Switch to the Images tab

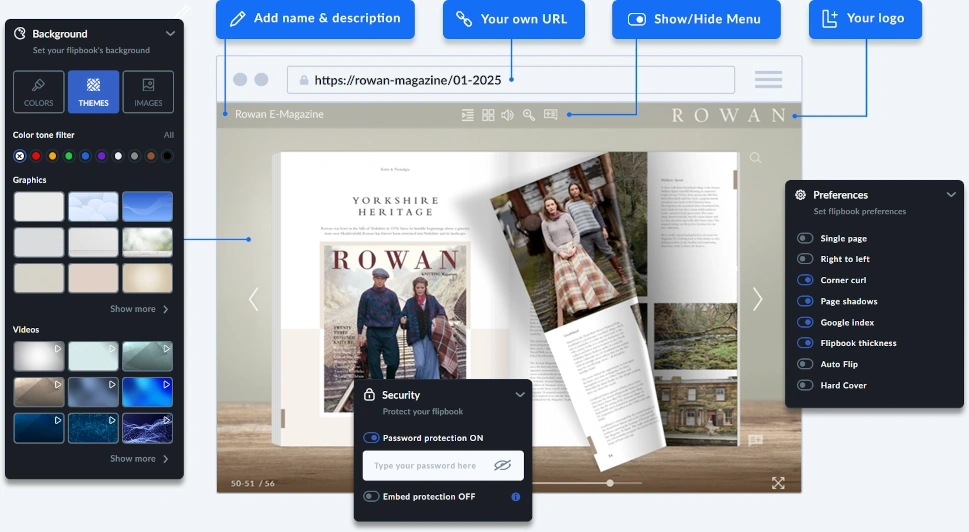148,92
